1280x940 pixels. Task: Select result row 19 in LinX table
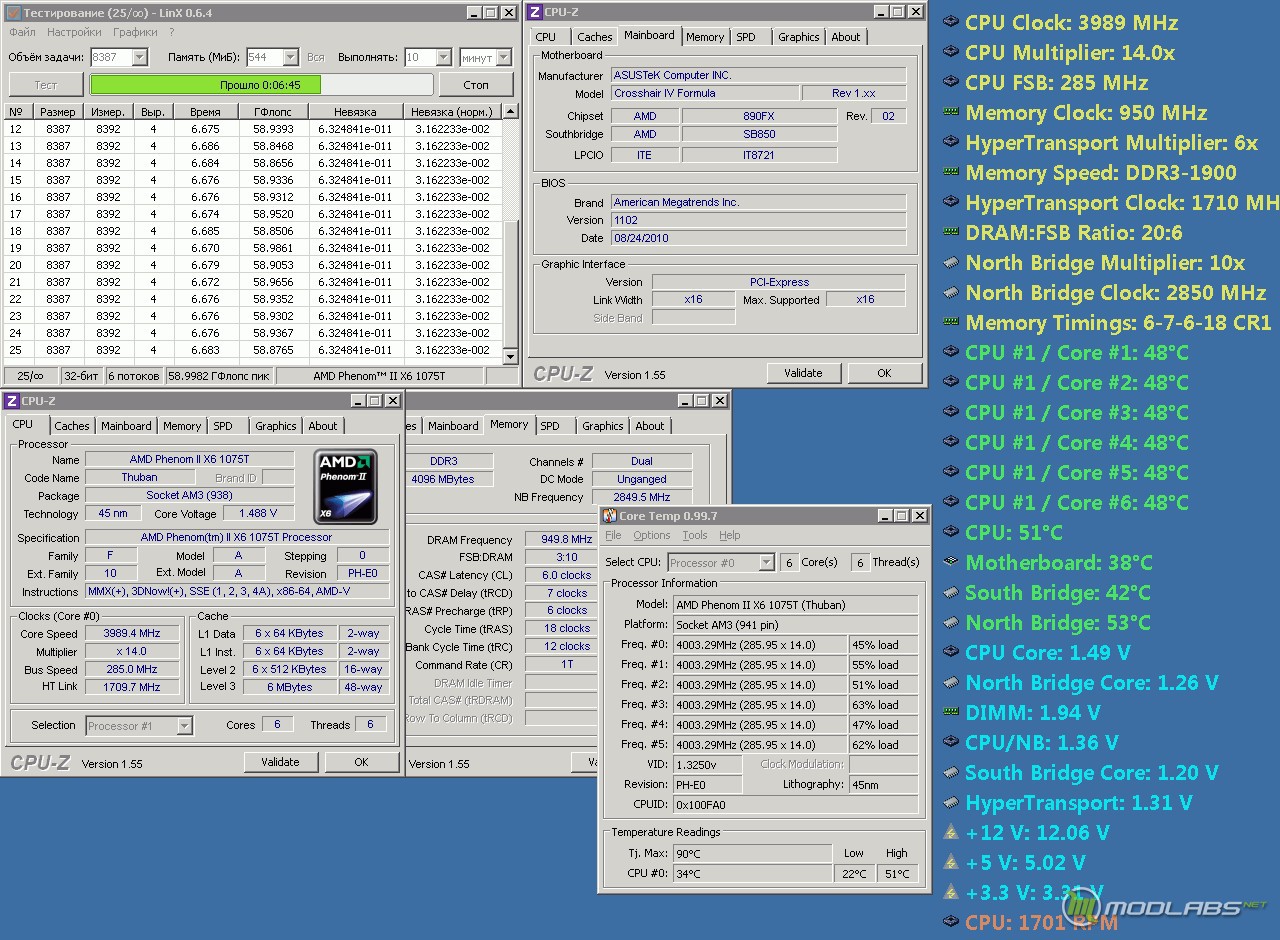point(253,248)
